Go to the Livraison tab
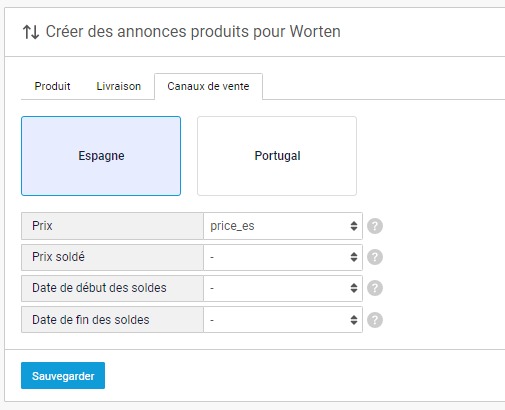Screen dimensions: 505x410 point(119,86)
